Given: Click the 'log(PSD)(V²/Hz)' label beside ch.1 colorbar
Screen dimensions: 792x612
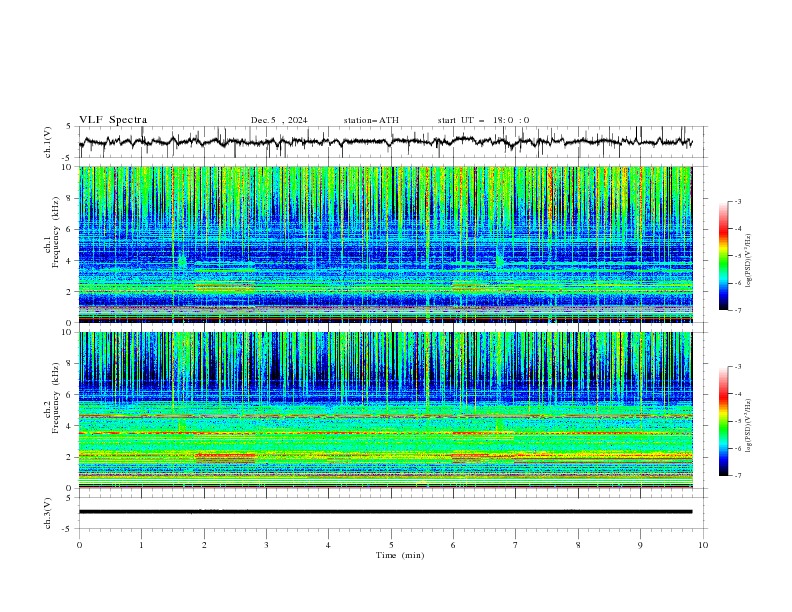Looking at the screenshot, I should tap(750, 261).
